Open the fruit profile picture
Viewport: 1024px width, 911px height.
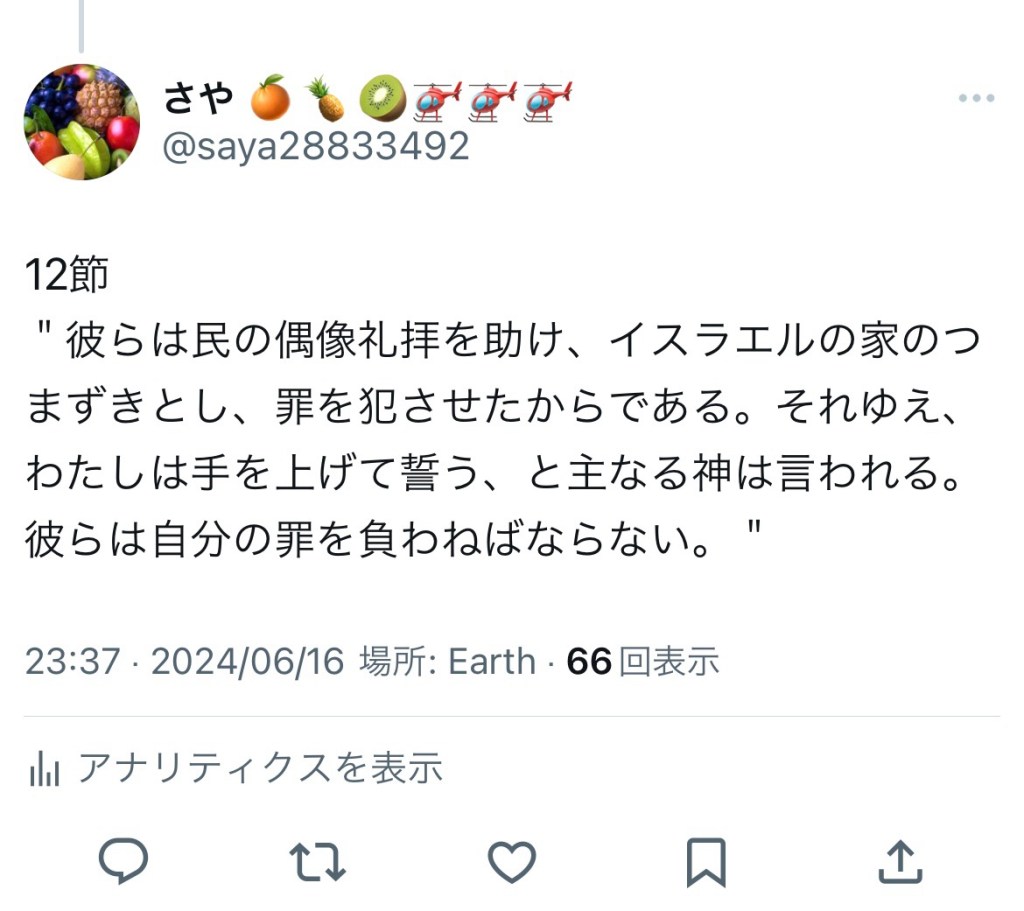(x=82, y=121)
